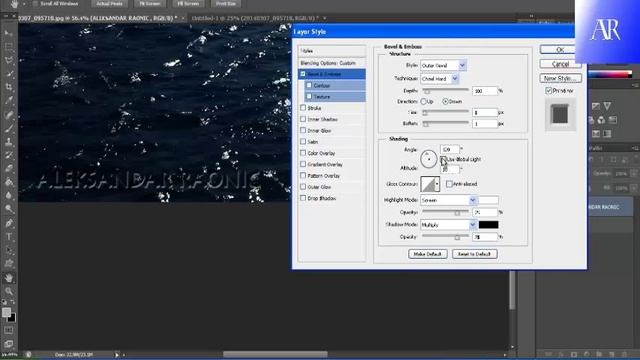Open the Technique dropdown showing Chisel Hard
The height and width of the screenshot is (360, 640).
440,78
